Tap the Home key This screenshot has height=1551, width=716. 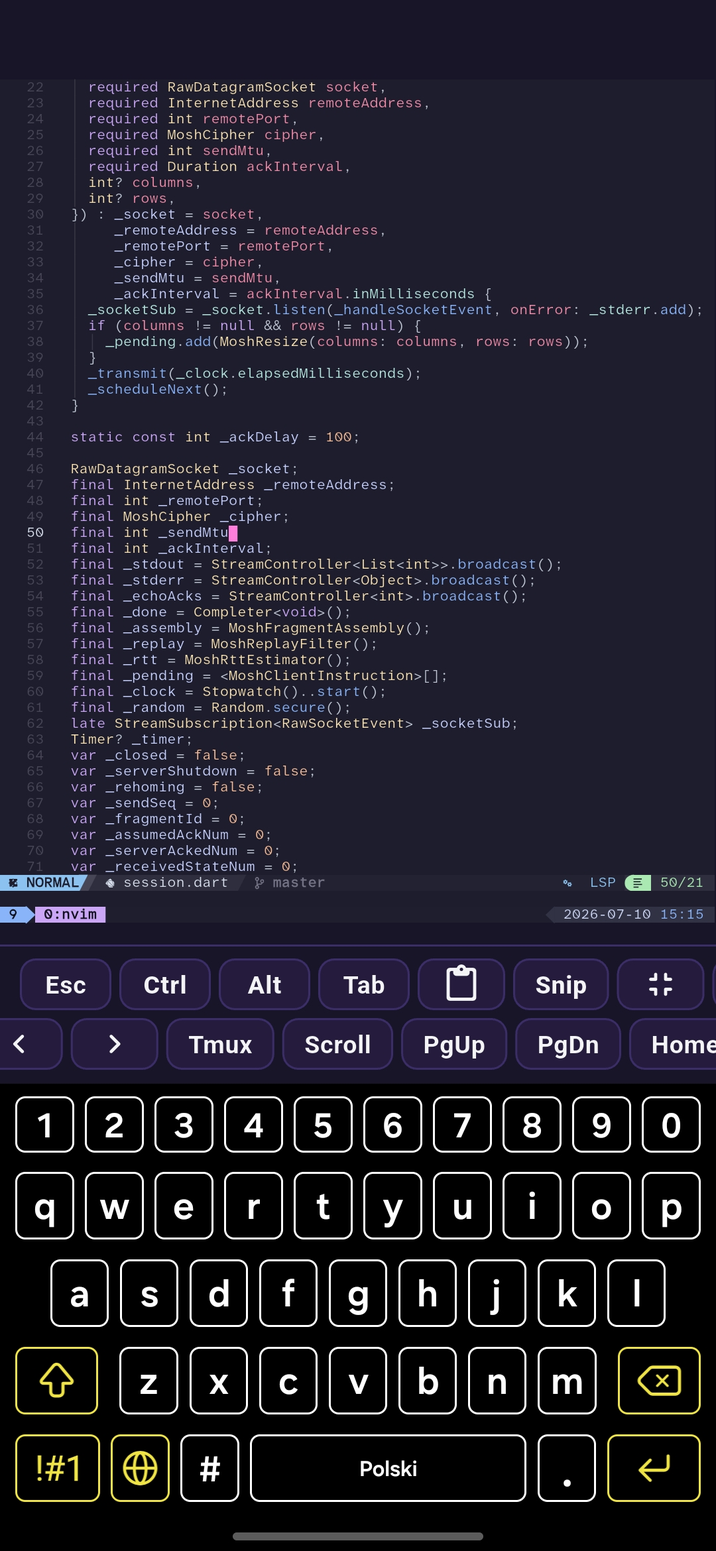click(675, 1044)
